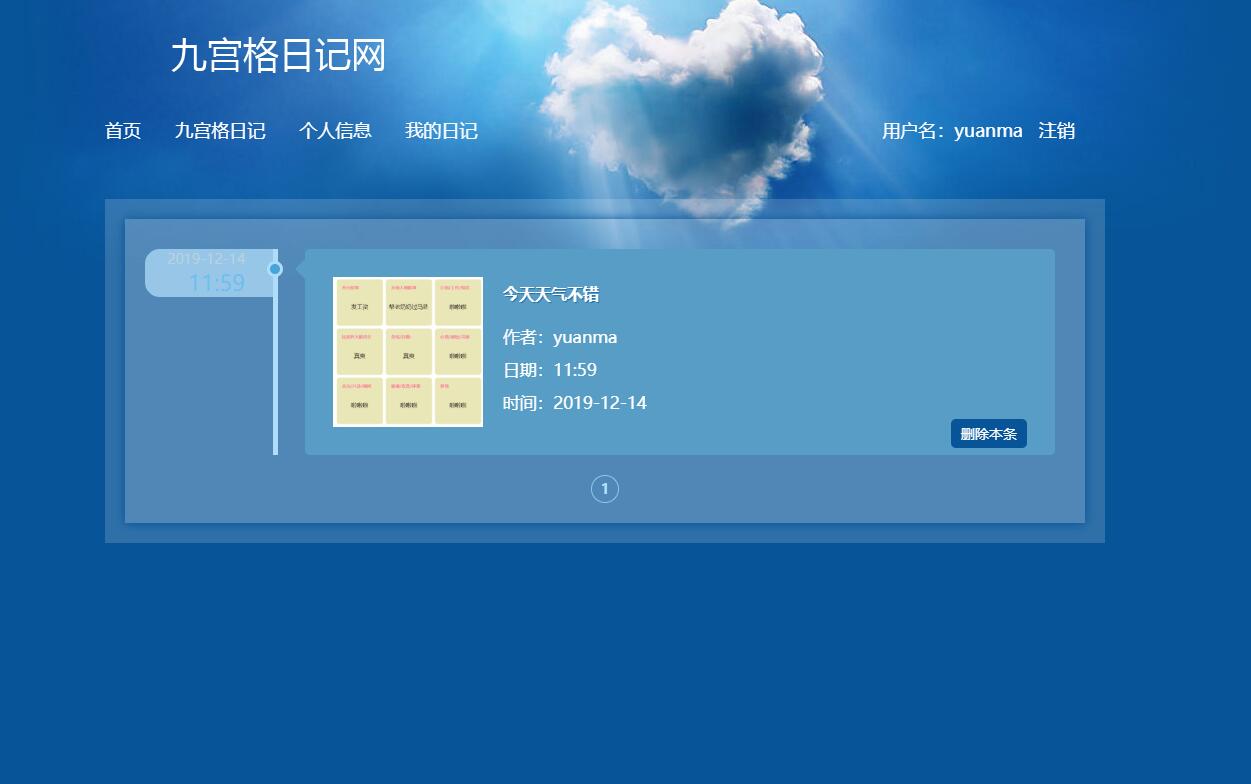Click the nine-grid diary thumbnail image
The image size is (1251, 784).
[408, 350]
